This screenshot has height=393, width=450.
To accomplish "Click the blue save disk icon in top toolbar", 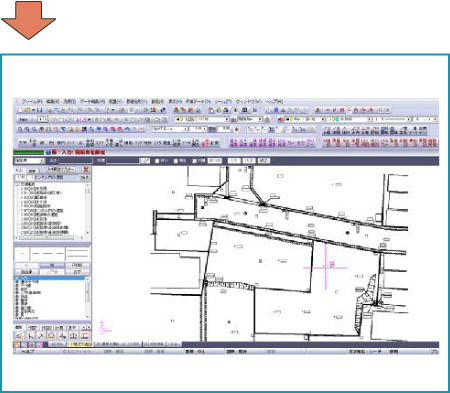I will [x=39, y=110].
